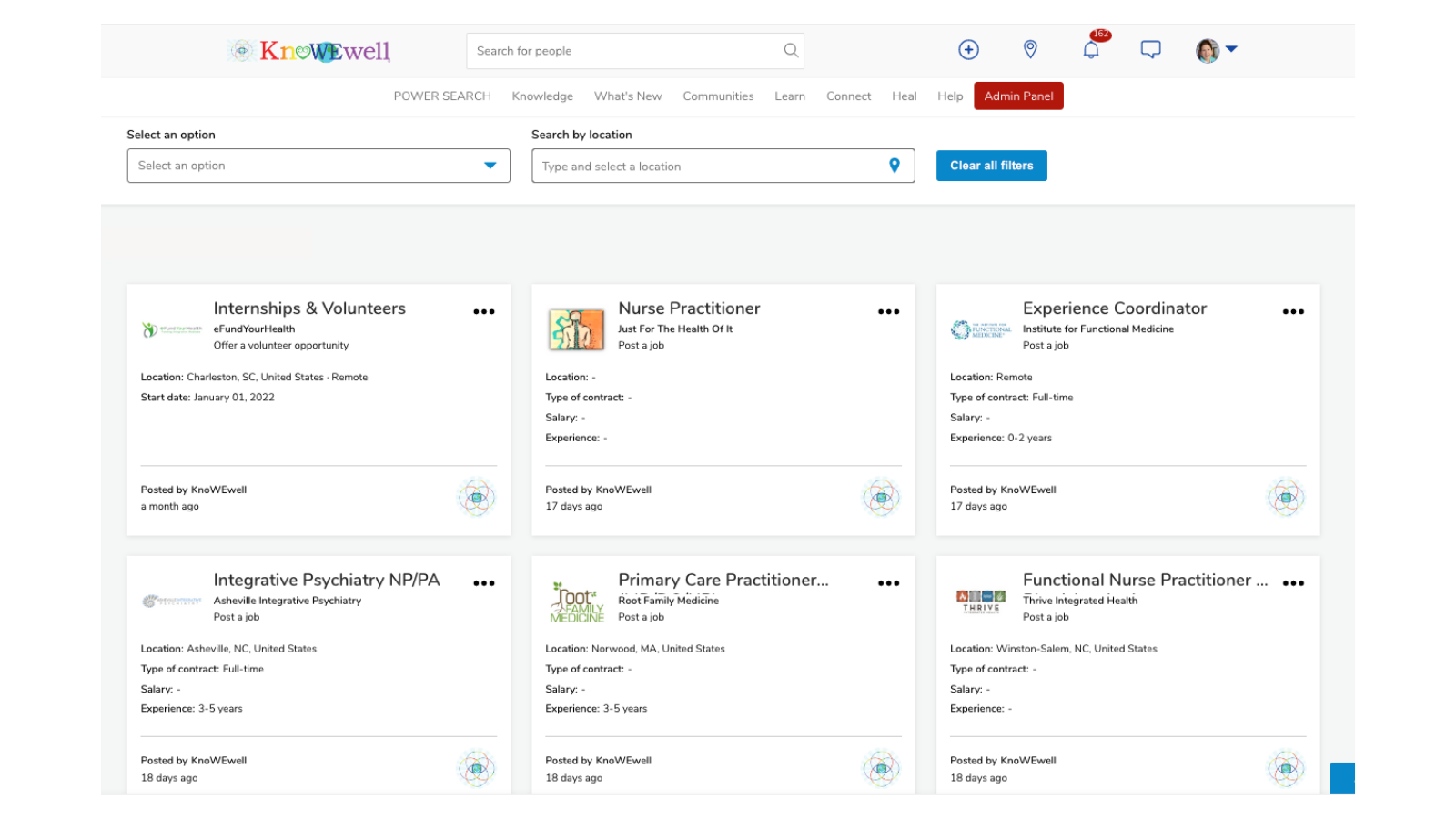This screenshot has width=1456, height=819.
Task: Click Thrive Integrated Health company name
Action: [x=1080, y=601]
